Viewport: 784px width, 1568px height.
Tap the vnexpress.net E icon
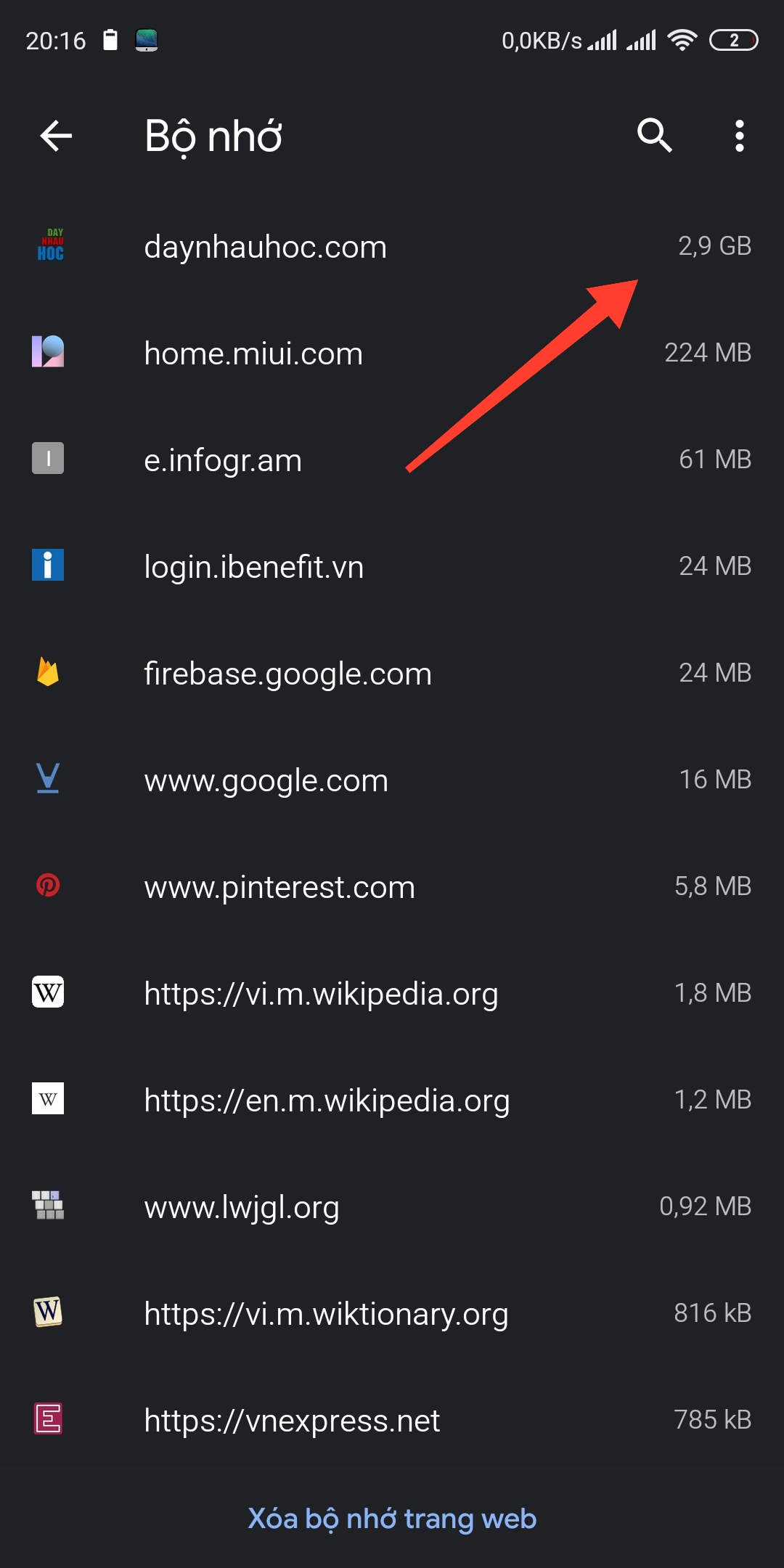pyautogui.click(x=48, y=1418)
